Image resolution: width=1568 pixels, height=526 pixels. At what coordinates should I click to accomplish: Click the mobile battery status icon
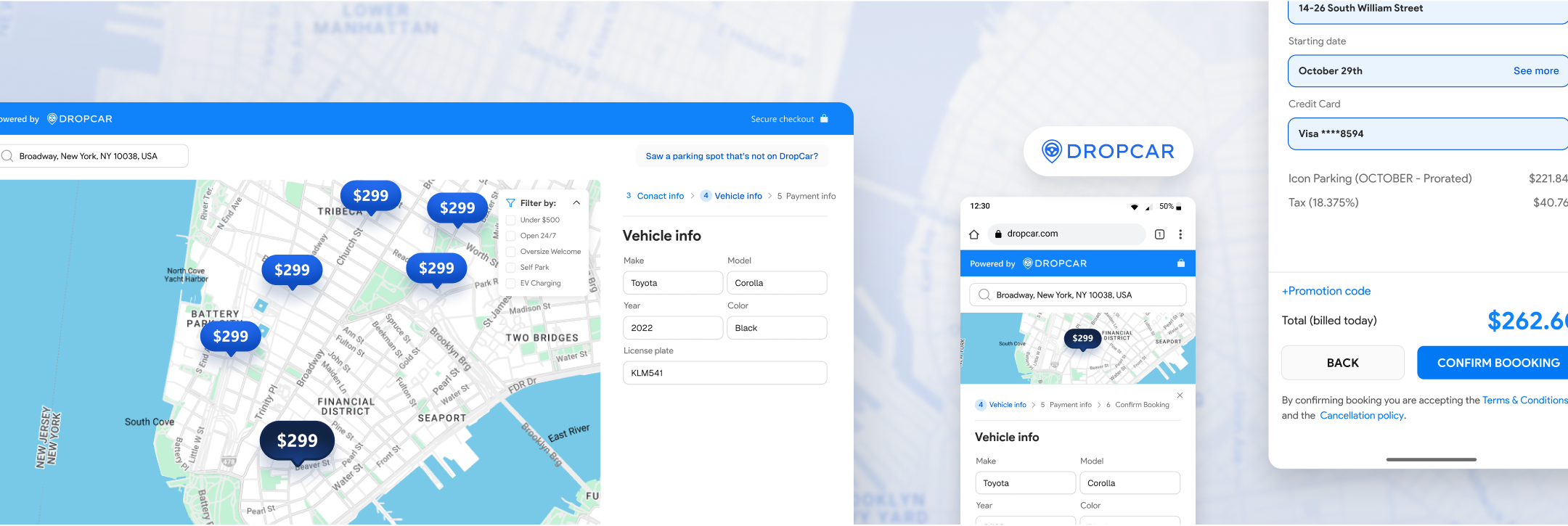1178,207
